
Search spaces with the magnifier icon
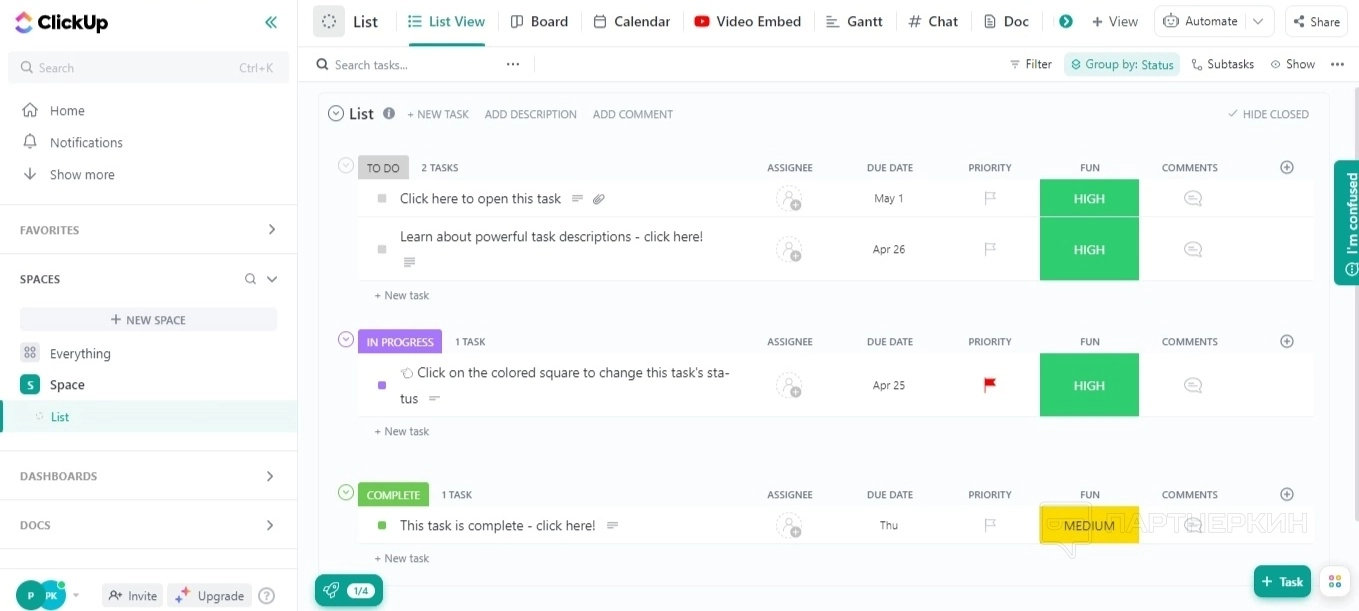(x=251, y=279)
